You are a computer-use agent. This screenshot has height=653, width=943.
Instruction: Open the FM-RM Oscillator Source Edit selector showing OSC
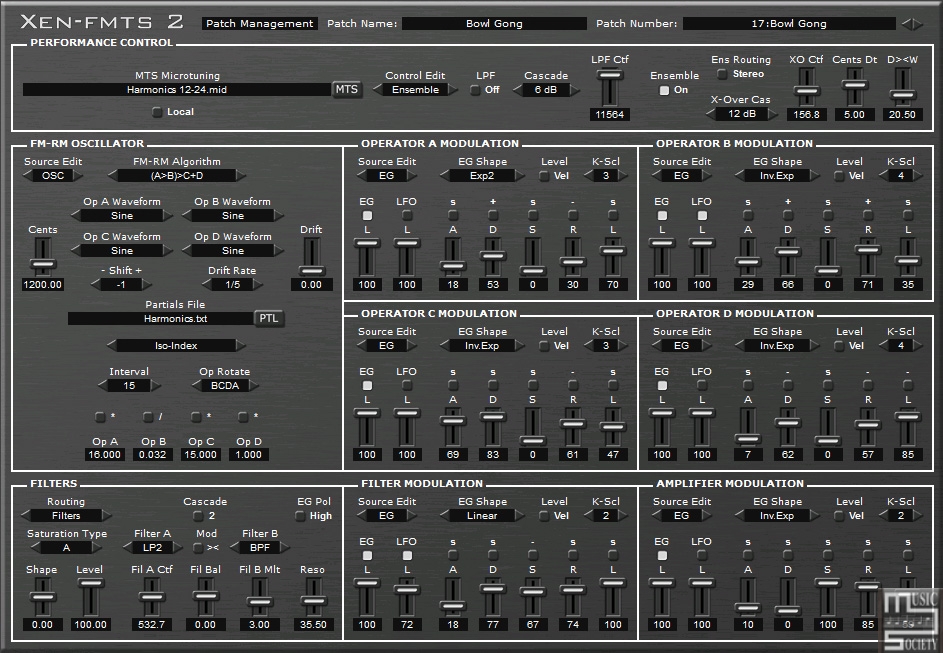53,176
